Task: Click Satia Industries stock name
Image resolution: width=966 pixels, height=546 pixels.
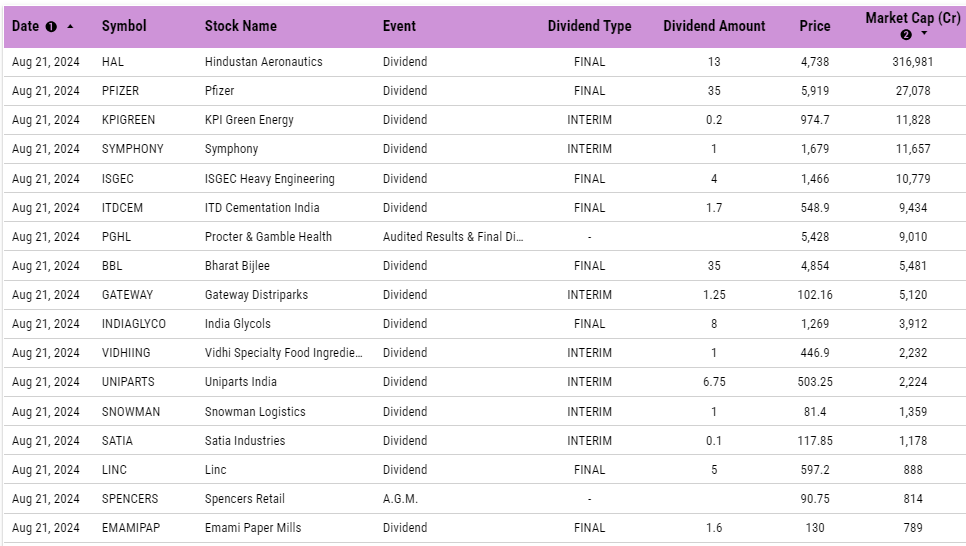Action: pos(245,441)
